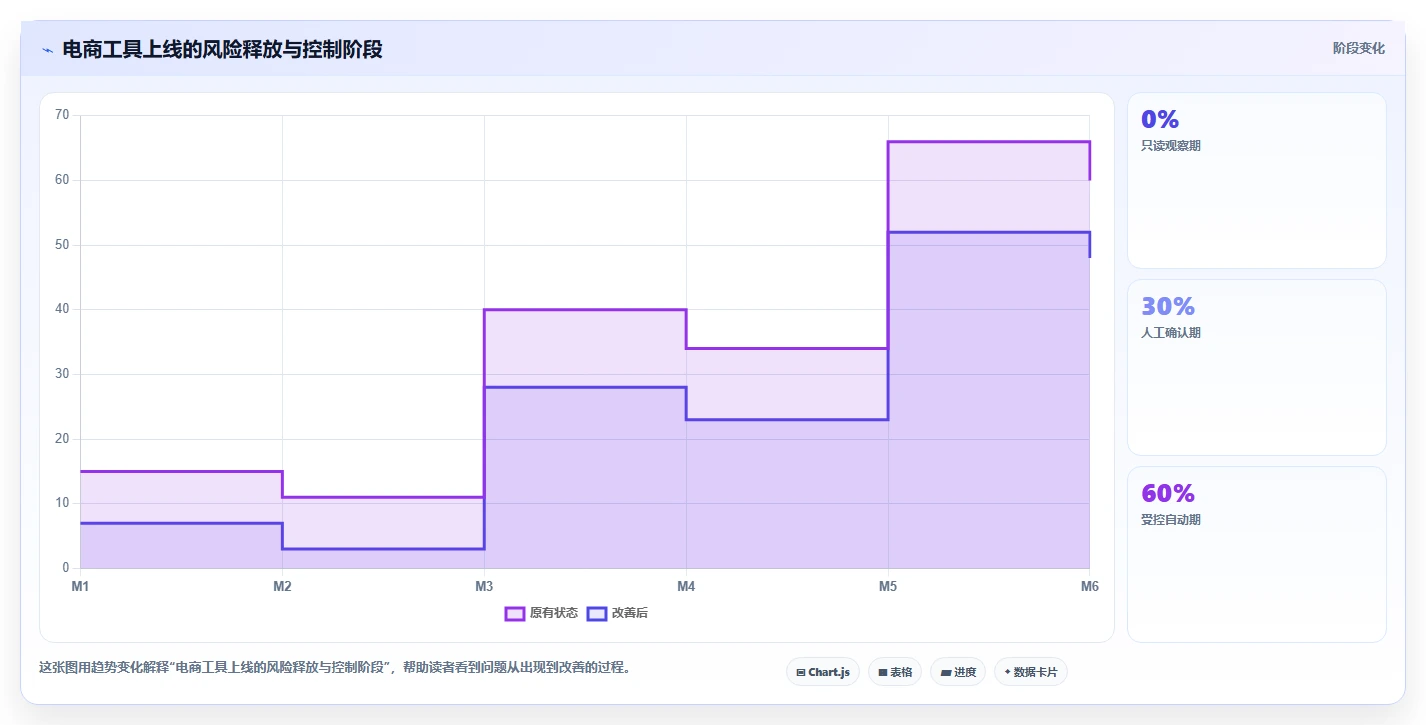Click the 只读观察期 label
The image size is (1426, 725).
1171,145
